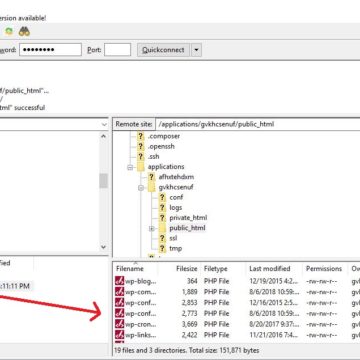Select the wp-conf... file sized 2,853
Viewport: 360px width, 360px height.
(x=237, y=303)
